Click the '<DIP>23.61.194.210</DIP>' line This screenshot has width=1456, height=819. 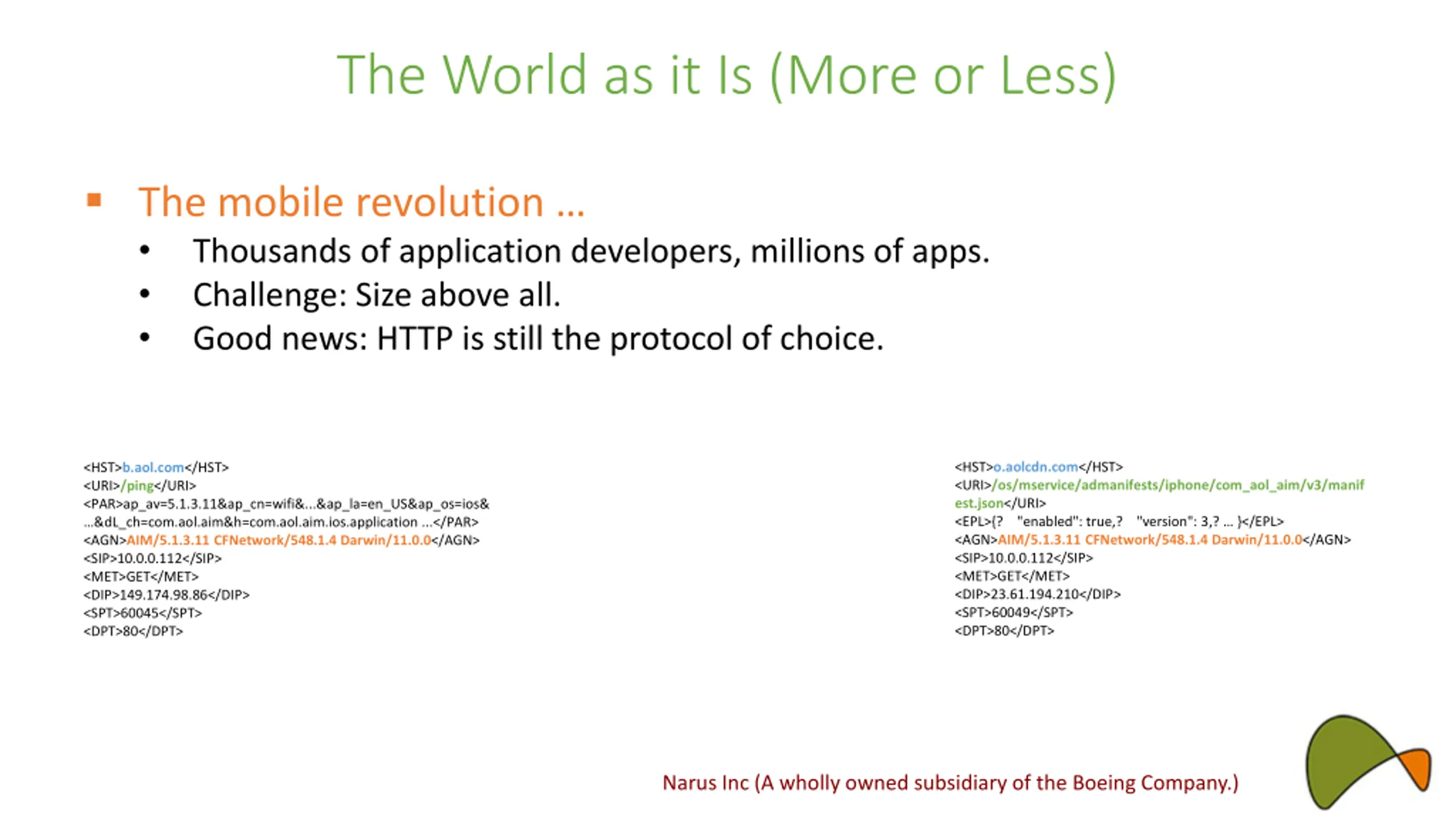coord(1037,594)
